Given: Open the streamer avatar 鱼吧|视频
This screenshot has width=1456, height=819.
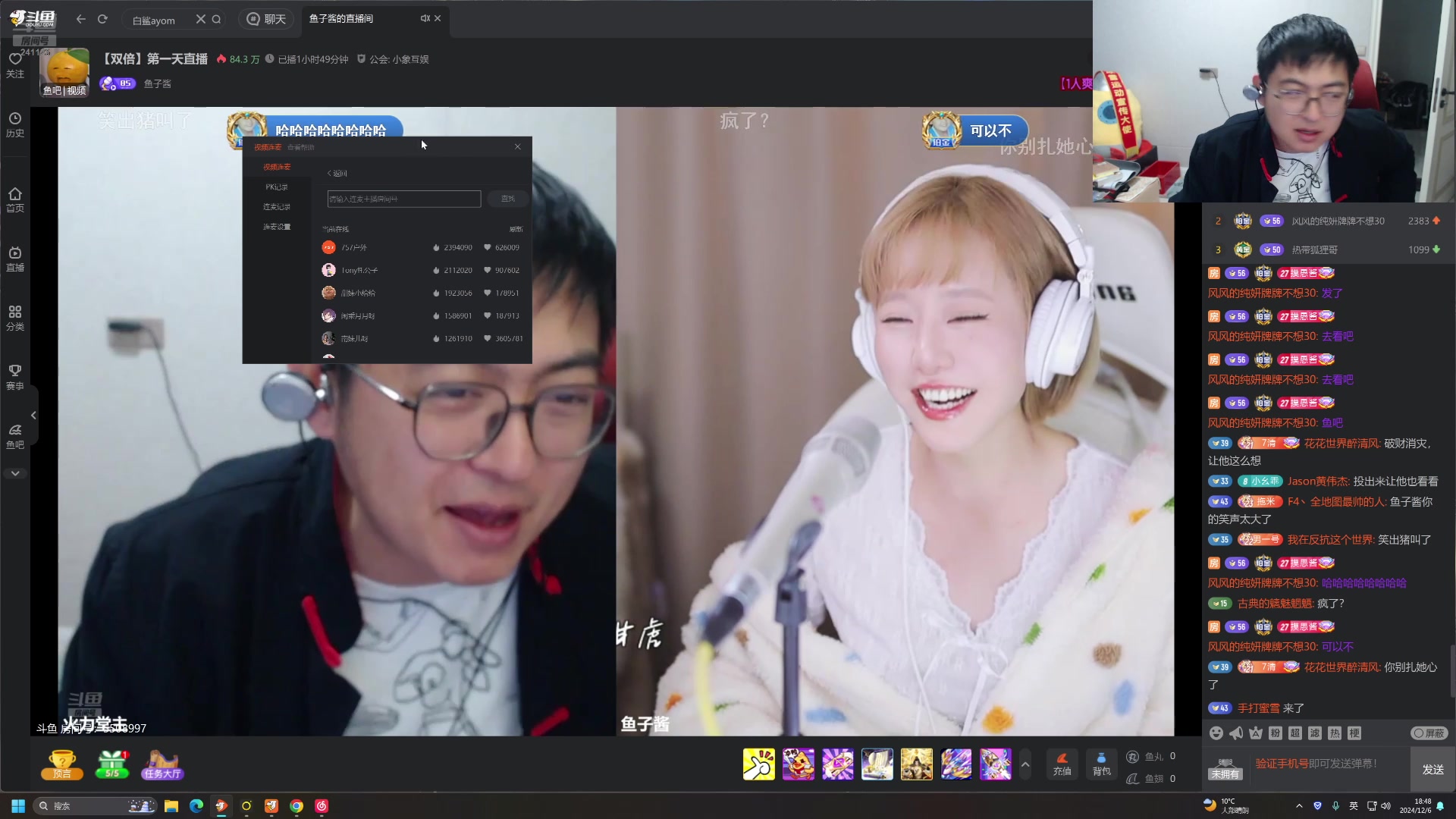Looking at the screenshot, I should (x=64, y=72).
